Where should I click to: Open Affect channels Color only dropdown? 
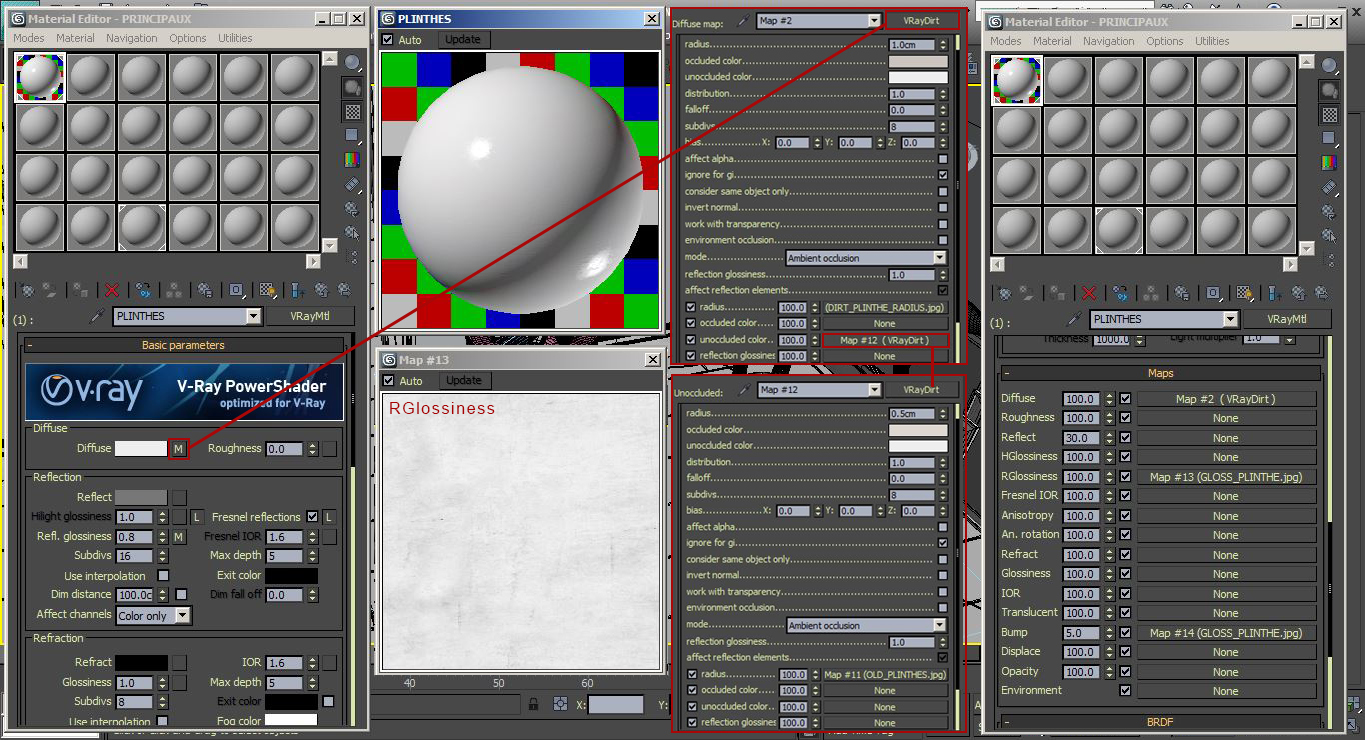click(182, 616)
